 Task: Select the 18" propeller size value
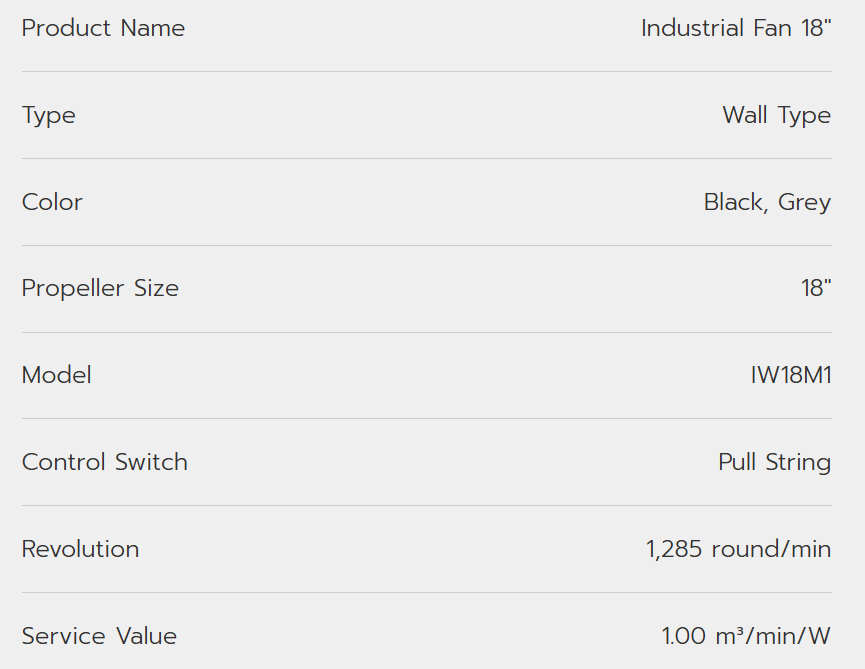pyautogui.click(x=816, y=288)
